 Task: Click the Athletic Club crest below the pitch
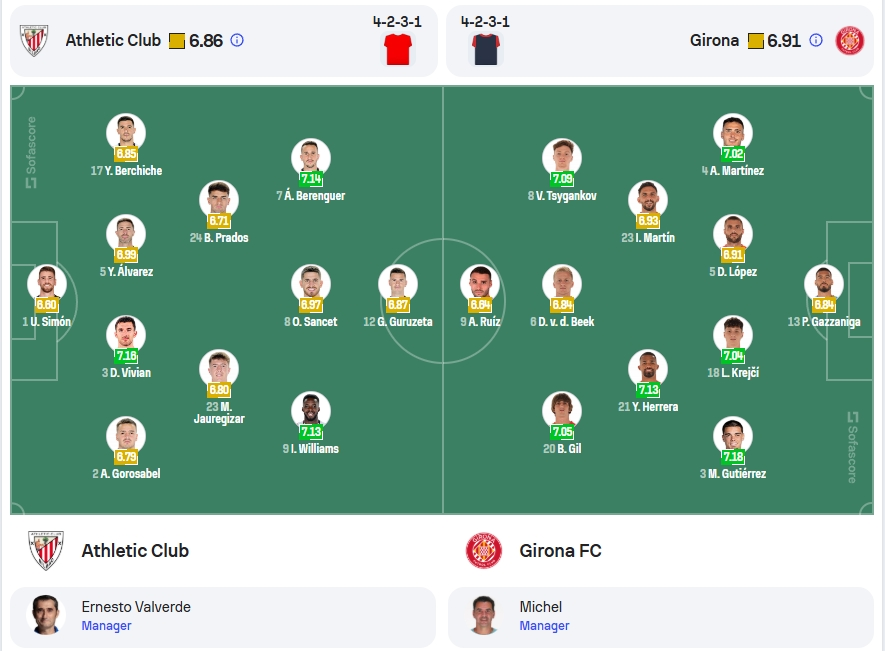pyautogui.click(x=46, y=550)
